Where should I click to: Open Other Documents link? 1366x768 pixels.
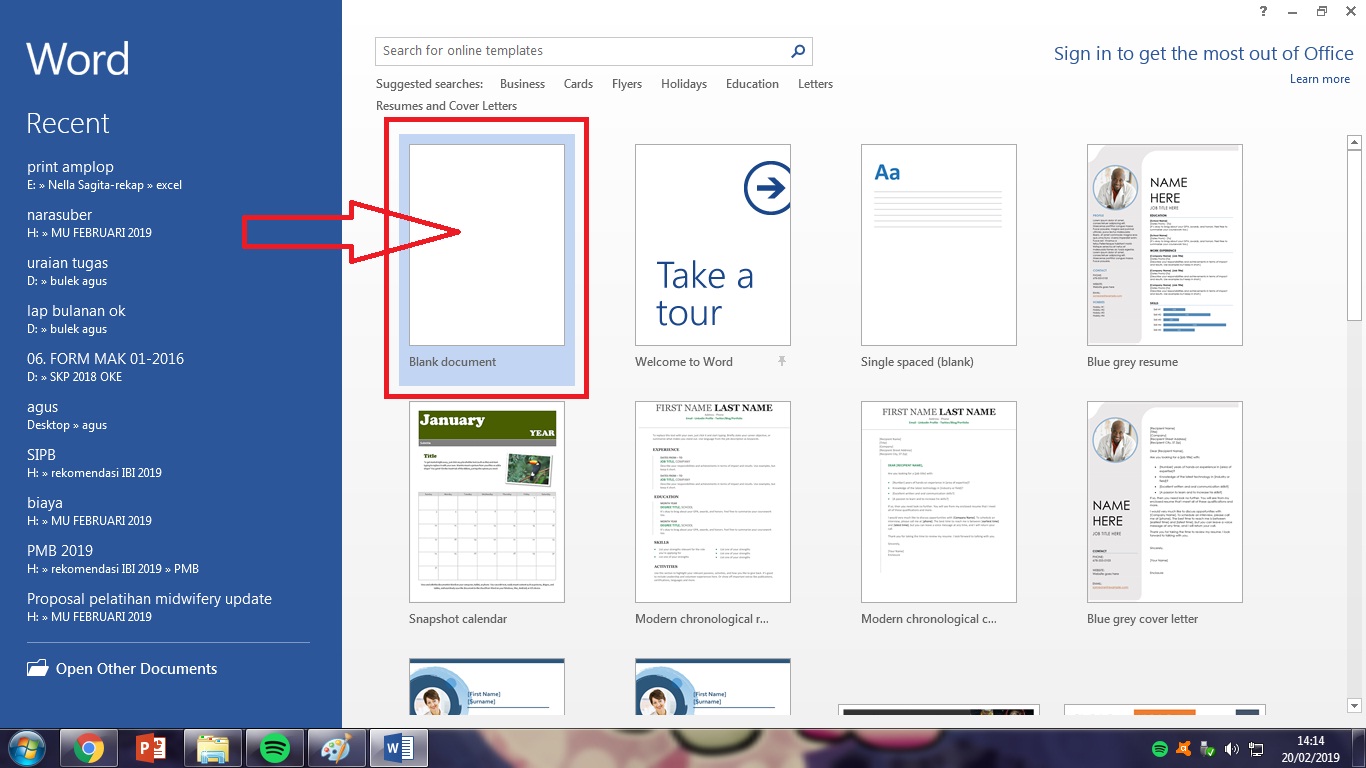[136, 669]
